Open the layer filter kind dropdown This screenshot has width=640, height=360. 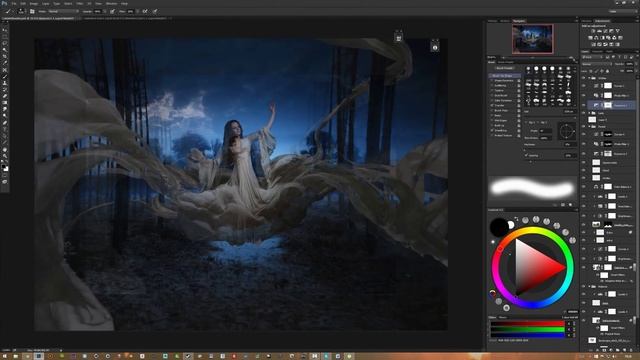(592, 57)
